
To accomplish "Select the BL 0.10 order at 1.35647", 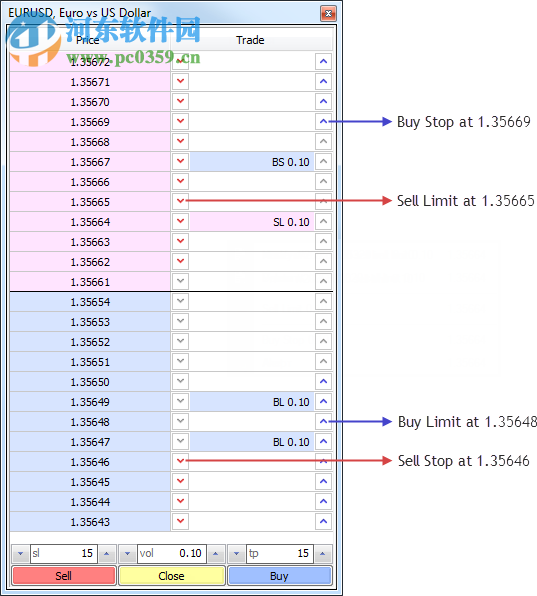I will click(x=252, y=441).
